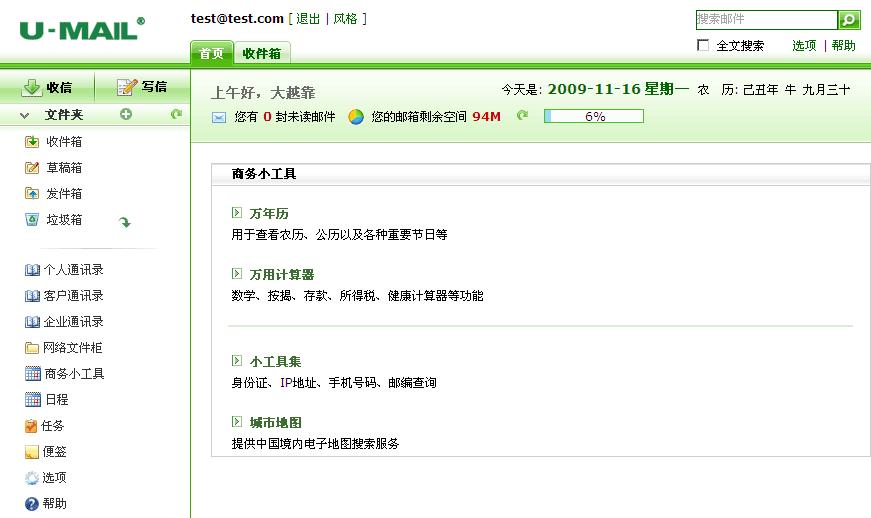
Task: Click the unread mail envelope icon
Action: pyautogui.click(x=219, y=117)
